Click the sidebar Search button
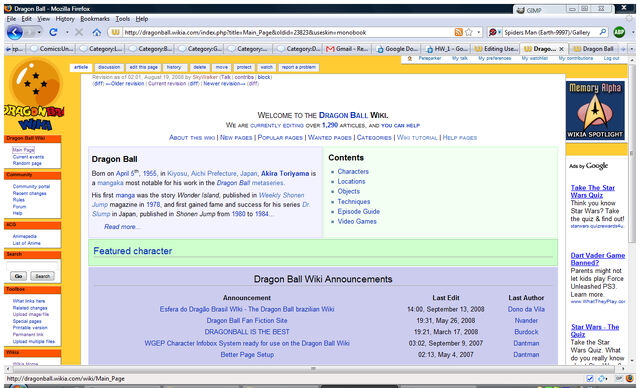 42,276
